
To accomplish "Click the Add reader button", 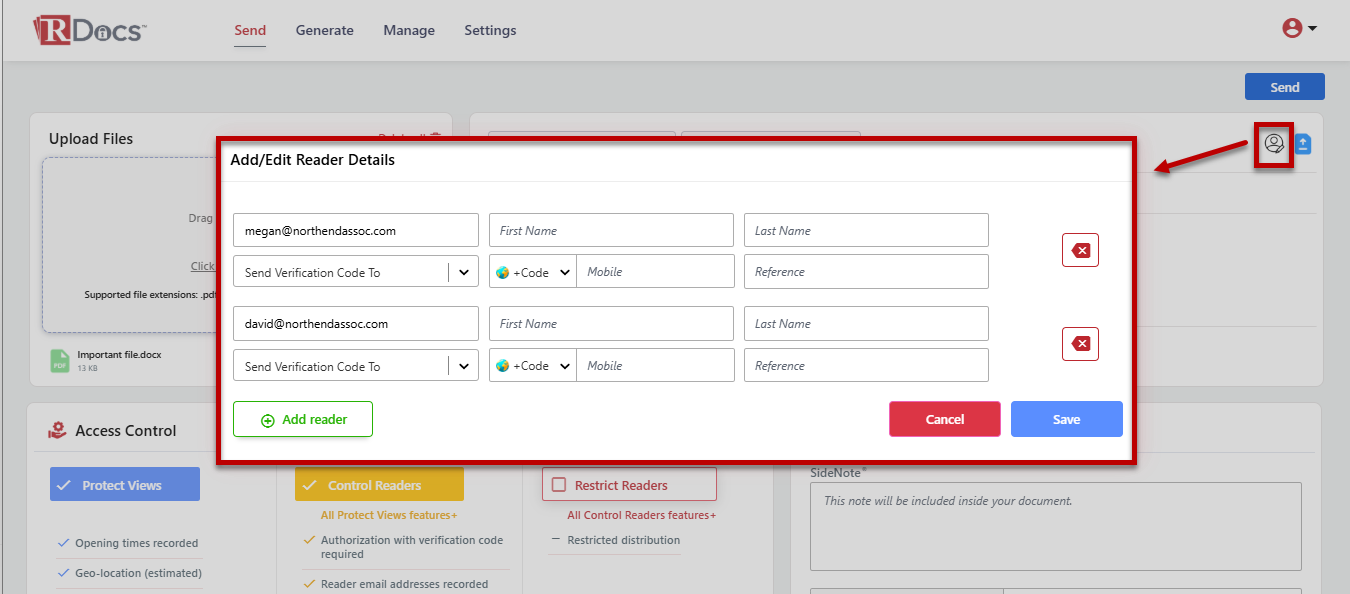I will 303,420.
